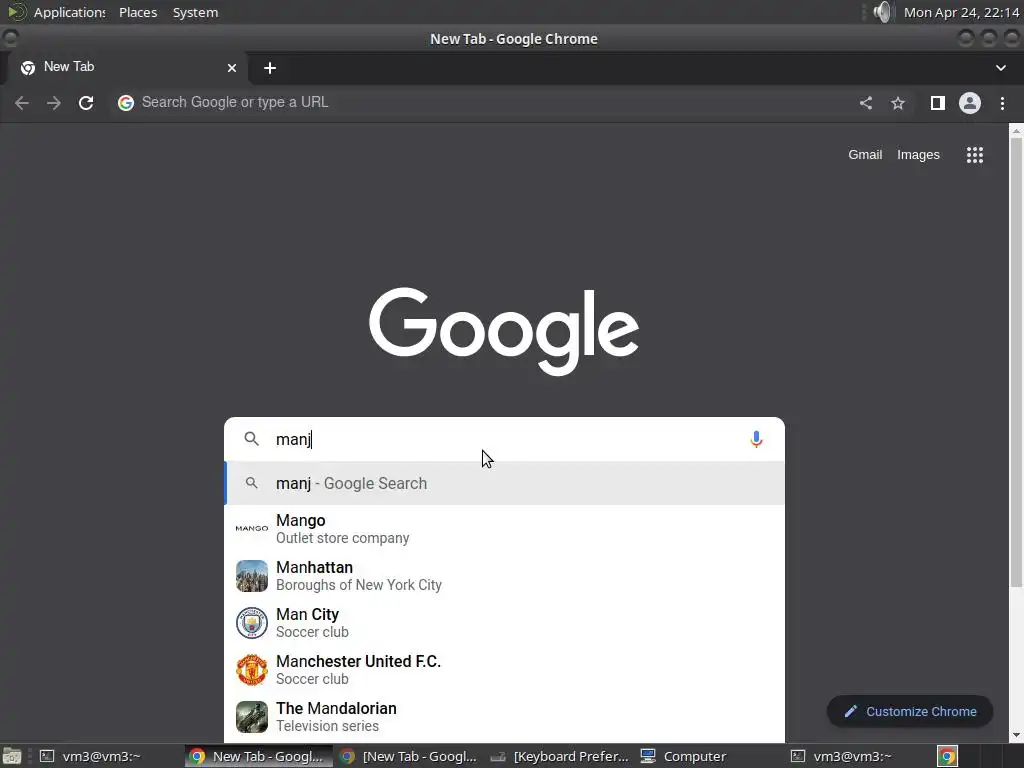This screenshot has height=768, width=1024.
Task: Open a new tab with plus button
Action: click(x=270, y=68)
